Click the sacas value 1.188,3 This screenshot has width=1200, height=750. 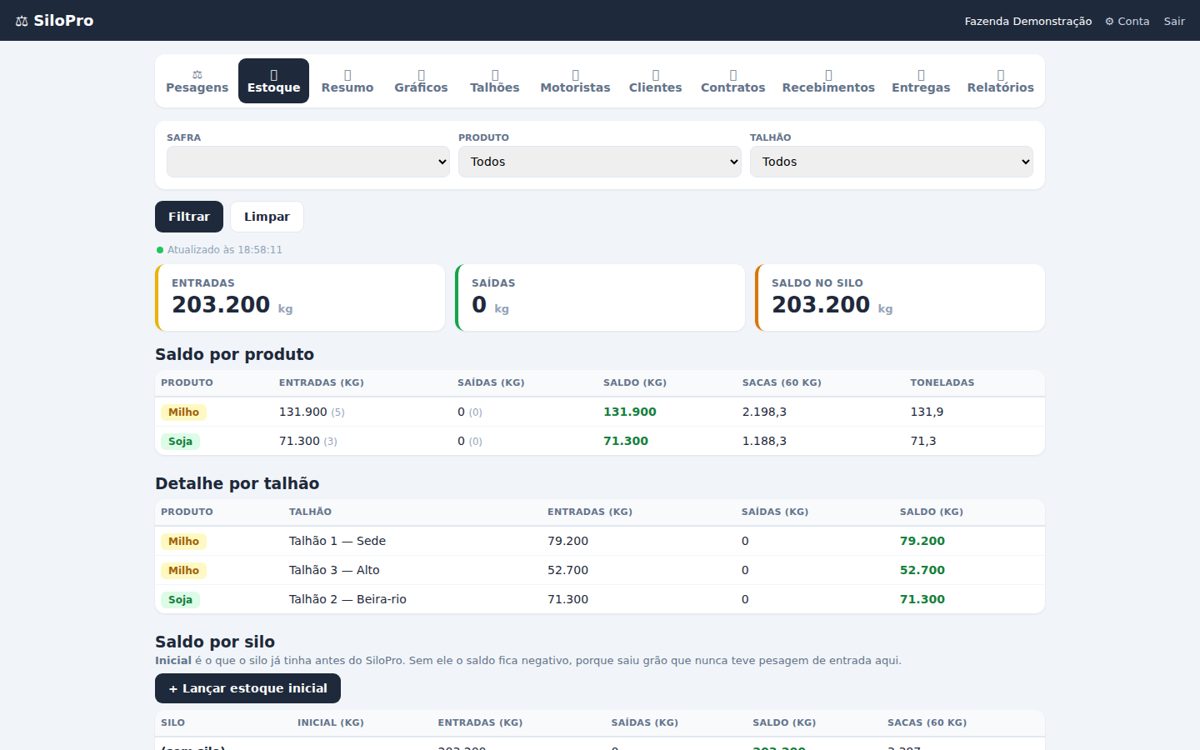[x=764, y=441]
